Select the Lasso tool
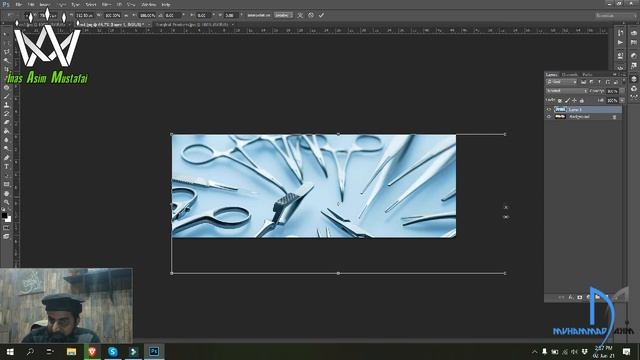The height and width of the screenshot is (360, 640). point(6,52)
